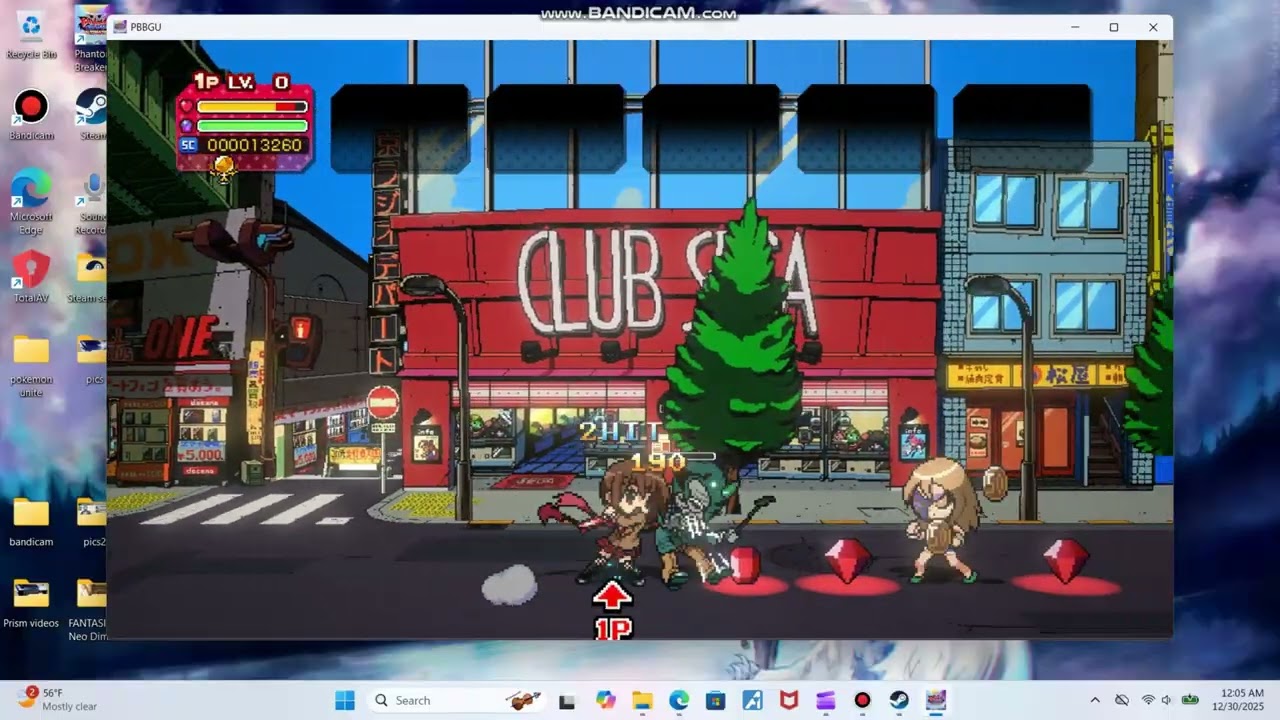Open Microsoft Edge from the taskbar

[679, 700]
